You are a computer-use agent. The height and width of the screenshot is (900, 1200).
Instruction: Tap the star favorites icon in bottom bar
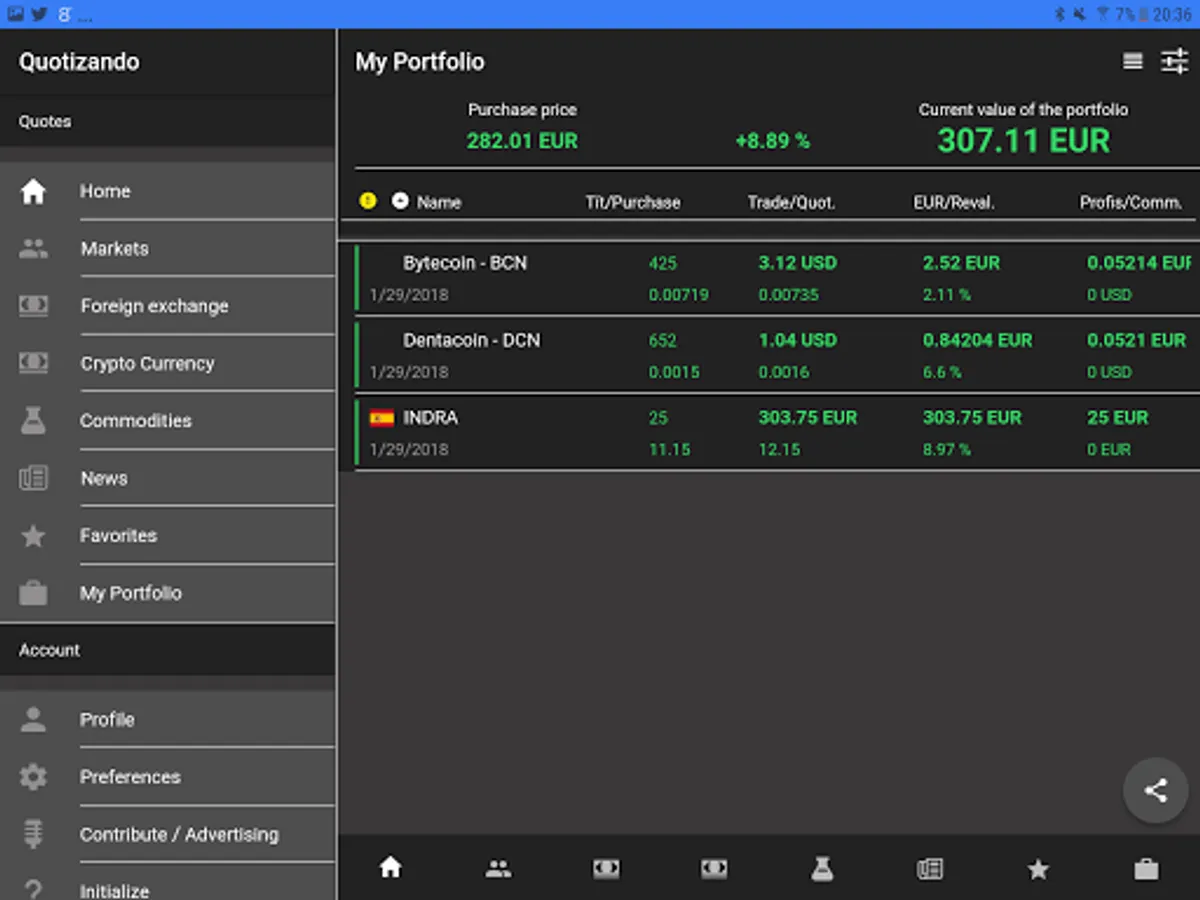1038,869
